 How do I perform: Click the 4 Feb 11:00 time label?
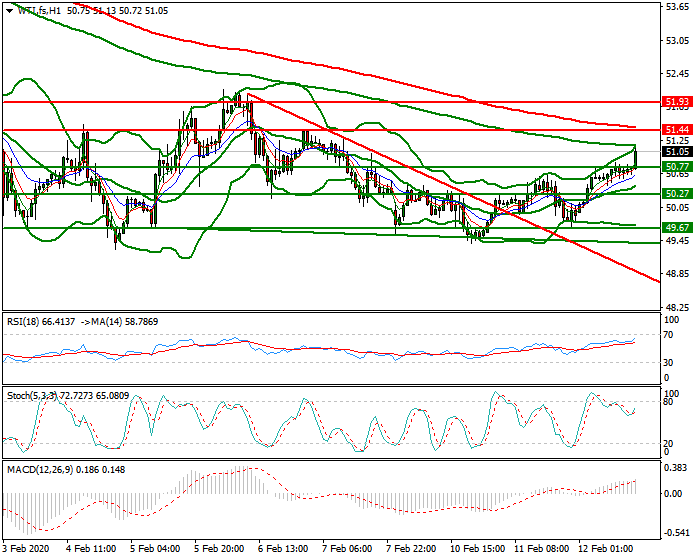pos(91,548)
